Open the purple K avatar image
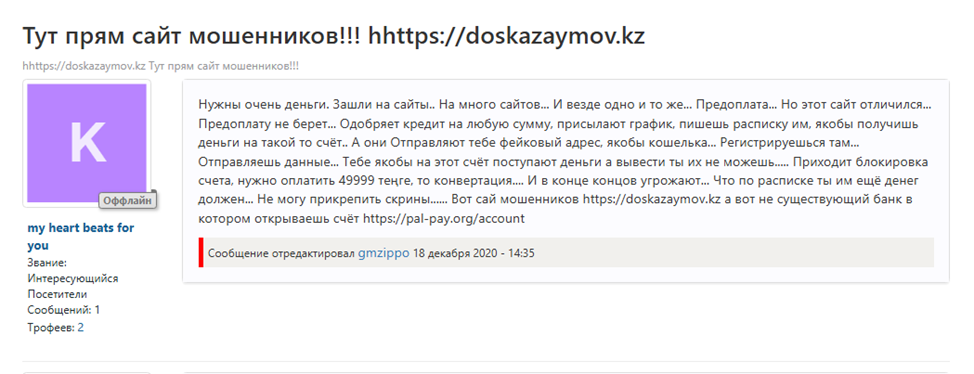 click(86, 143)
